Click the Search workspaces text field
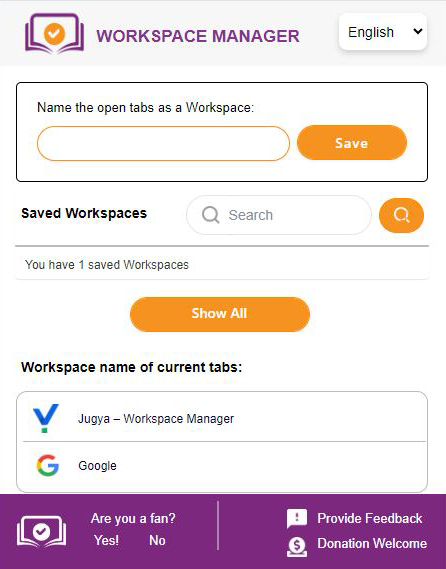Image resolution: width=446 pixels, height=569 pixels. click(279, 215)
